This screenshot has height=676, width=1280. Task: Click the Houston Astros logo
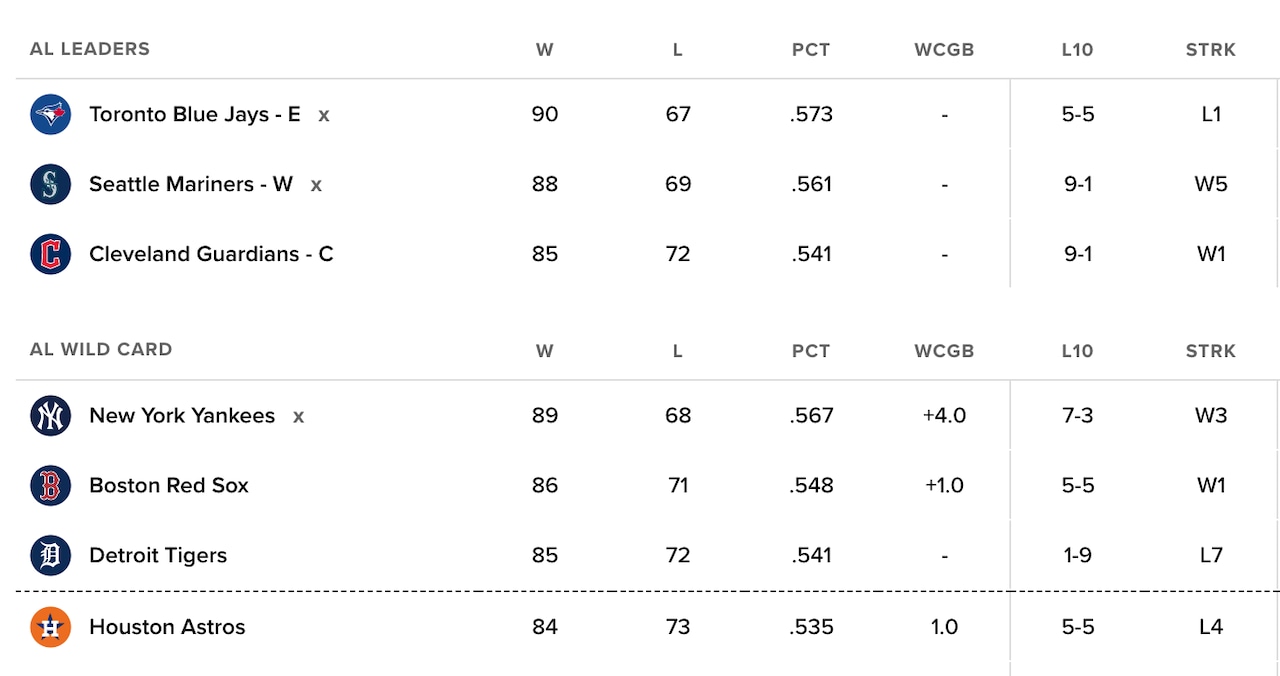pyautogui.click(x=50, y=627)
